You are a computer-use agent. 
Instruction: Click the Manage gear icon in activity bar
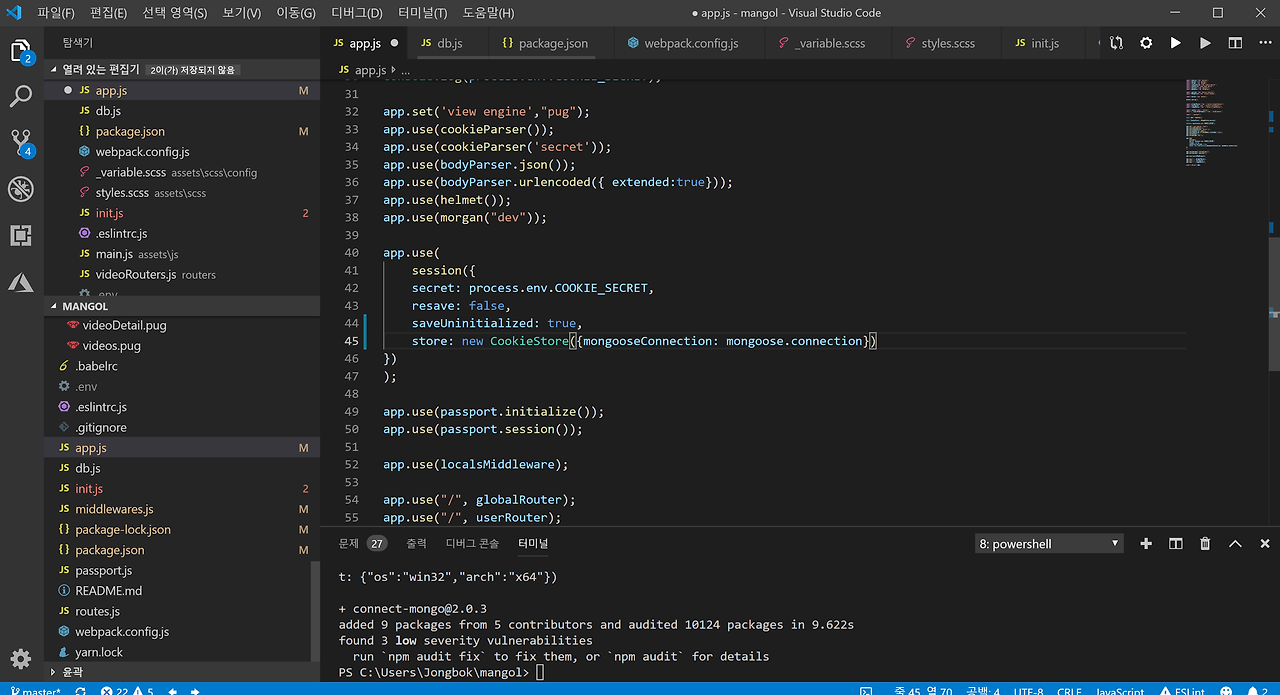point(21,658)
